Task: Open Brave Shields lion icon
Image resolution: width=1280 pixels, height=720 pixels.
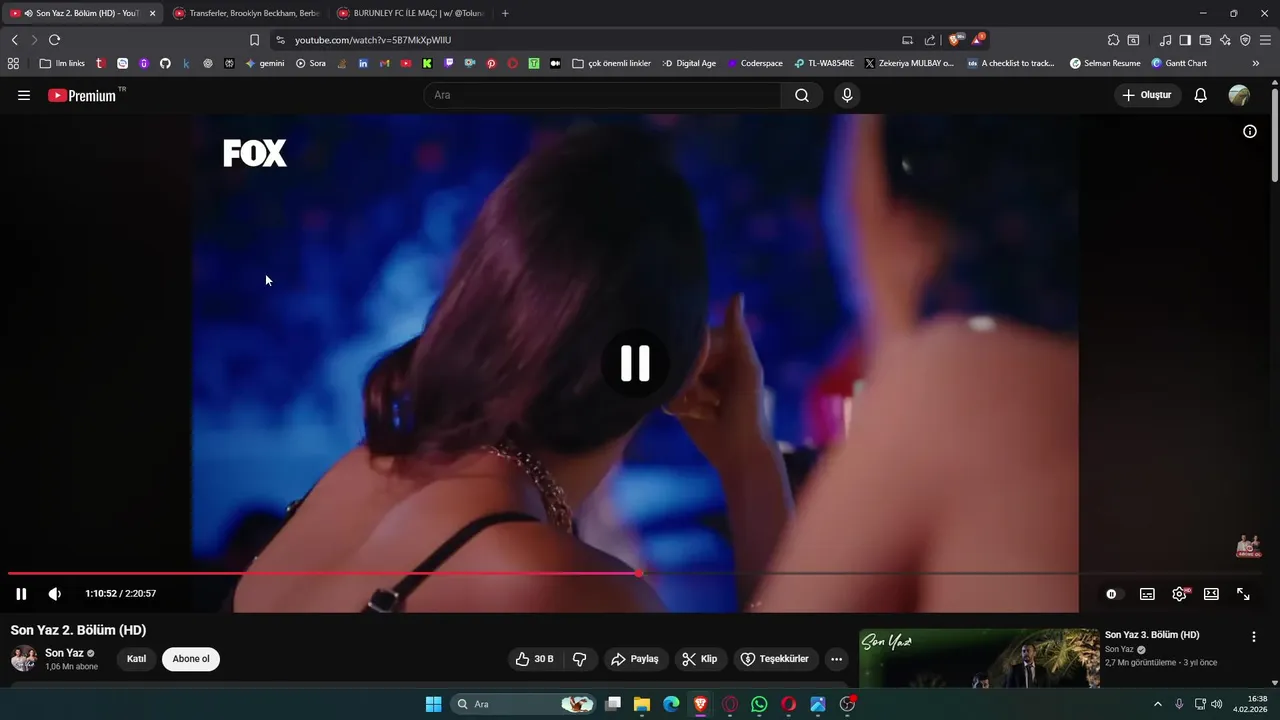Action: click(954, 40)
